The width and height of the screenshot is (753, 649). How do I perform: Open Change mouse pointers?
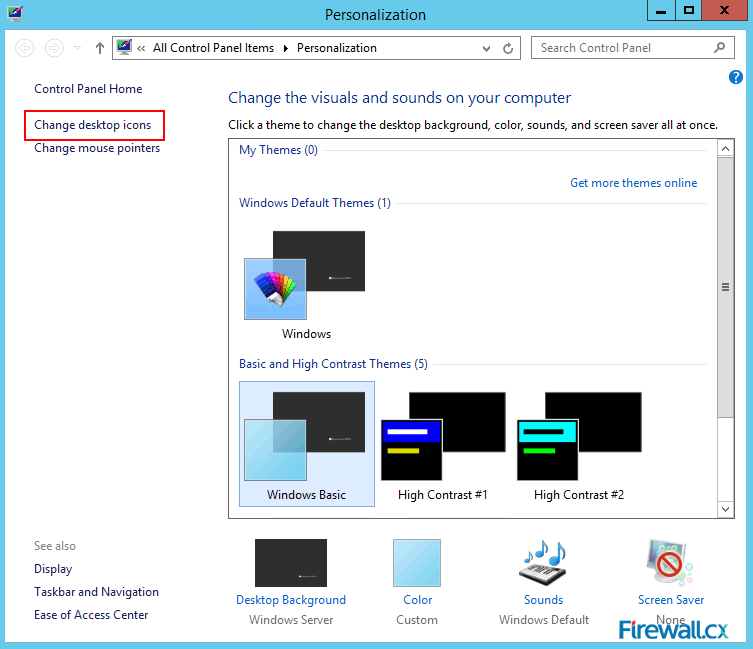tap(97, 148)
